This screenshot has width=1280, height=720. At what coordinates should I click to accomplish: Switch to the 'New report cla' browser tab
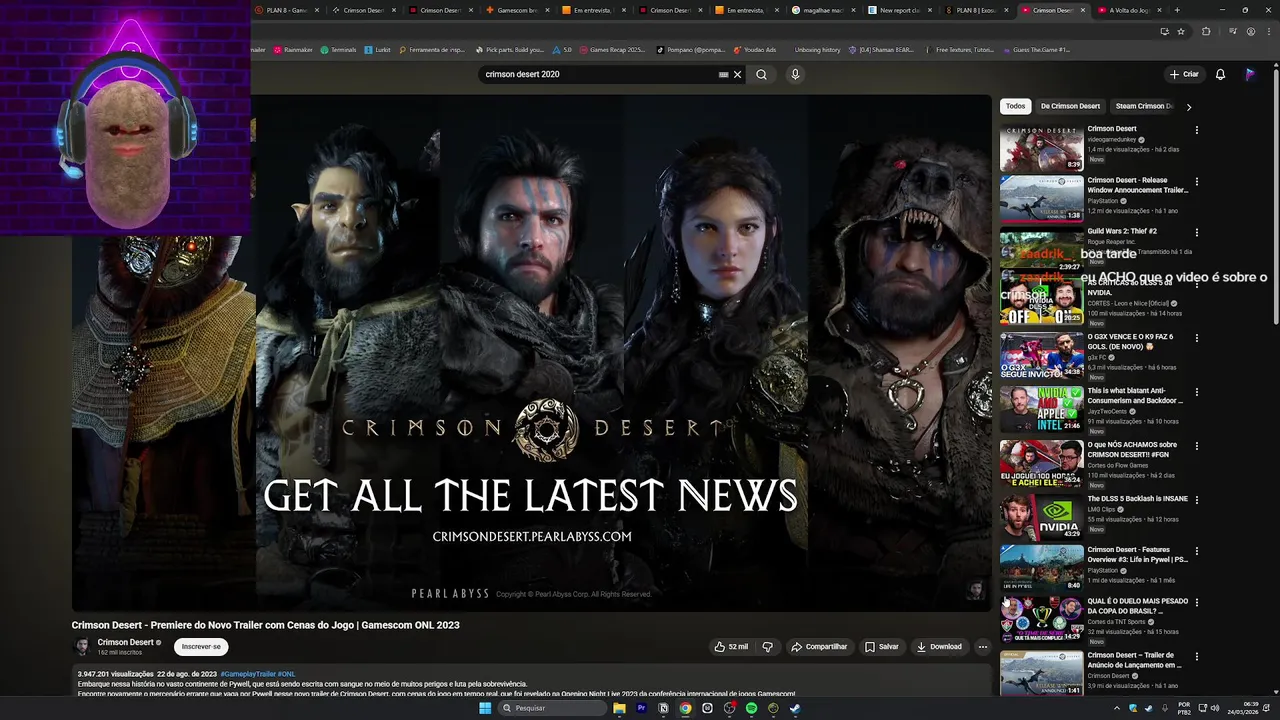pyautogui.click(x=899, y=10)
